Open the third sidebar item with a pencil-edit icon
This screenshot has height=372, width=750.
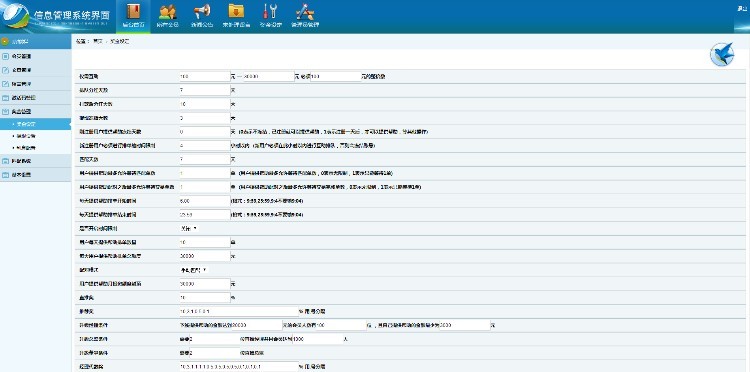(x=35, y=84)
